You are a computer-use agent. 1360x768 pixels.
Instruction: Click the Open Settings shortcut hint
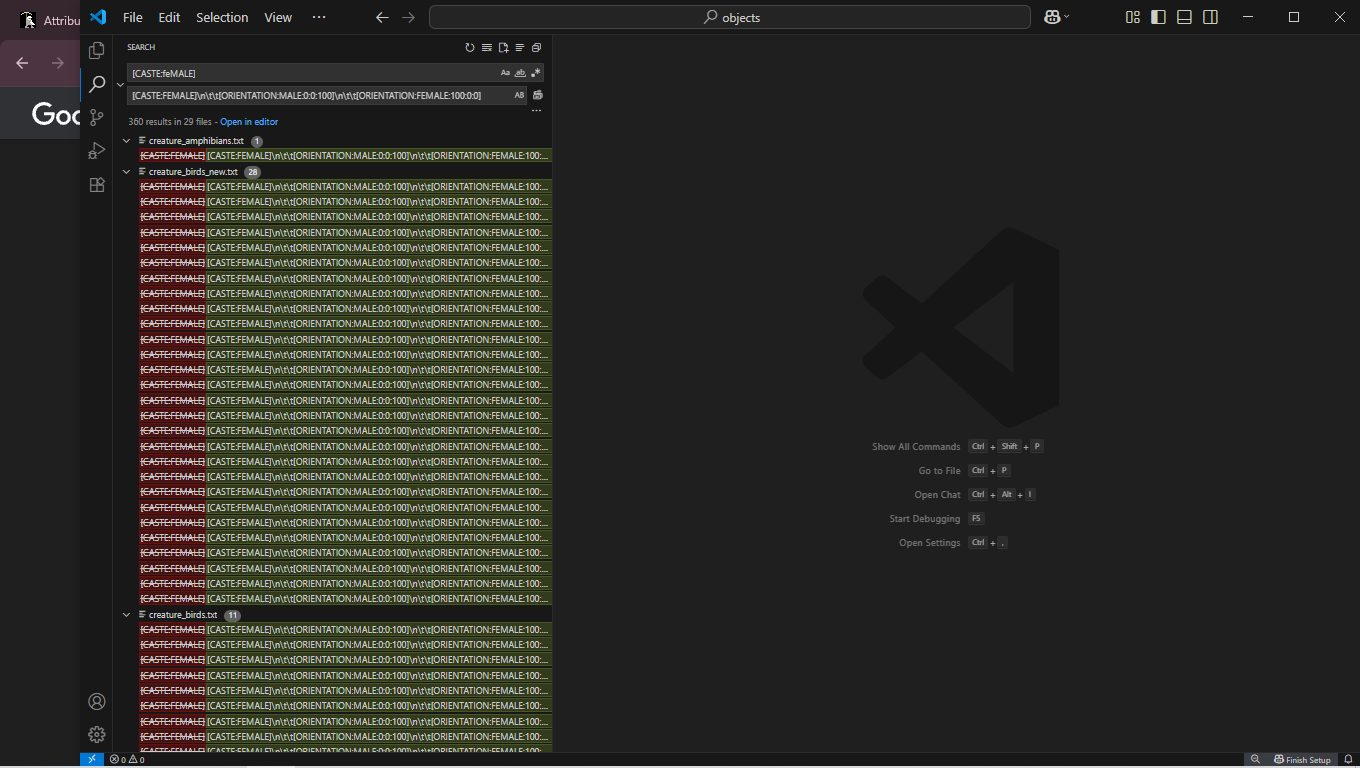pos(953,543)
